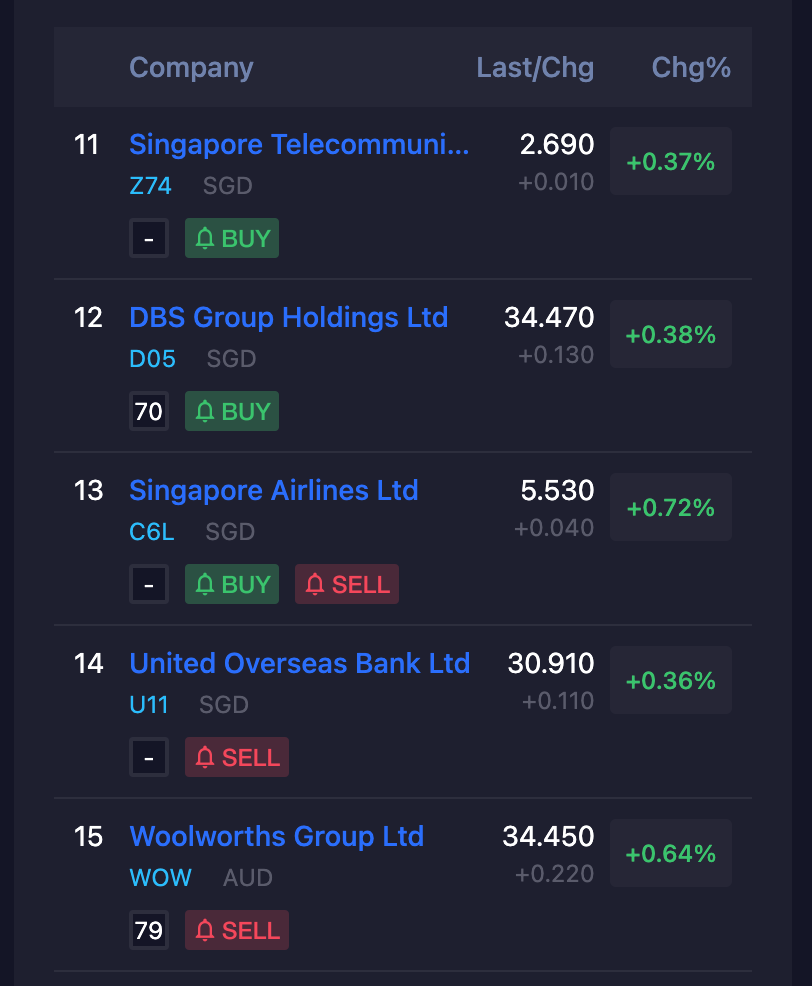Screen dimensions: 812x986
Task: Click the +0.72% change badge
Action: point(670,507)
